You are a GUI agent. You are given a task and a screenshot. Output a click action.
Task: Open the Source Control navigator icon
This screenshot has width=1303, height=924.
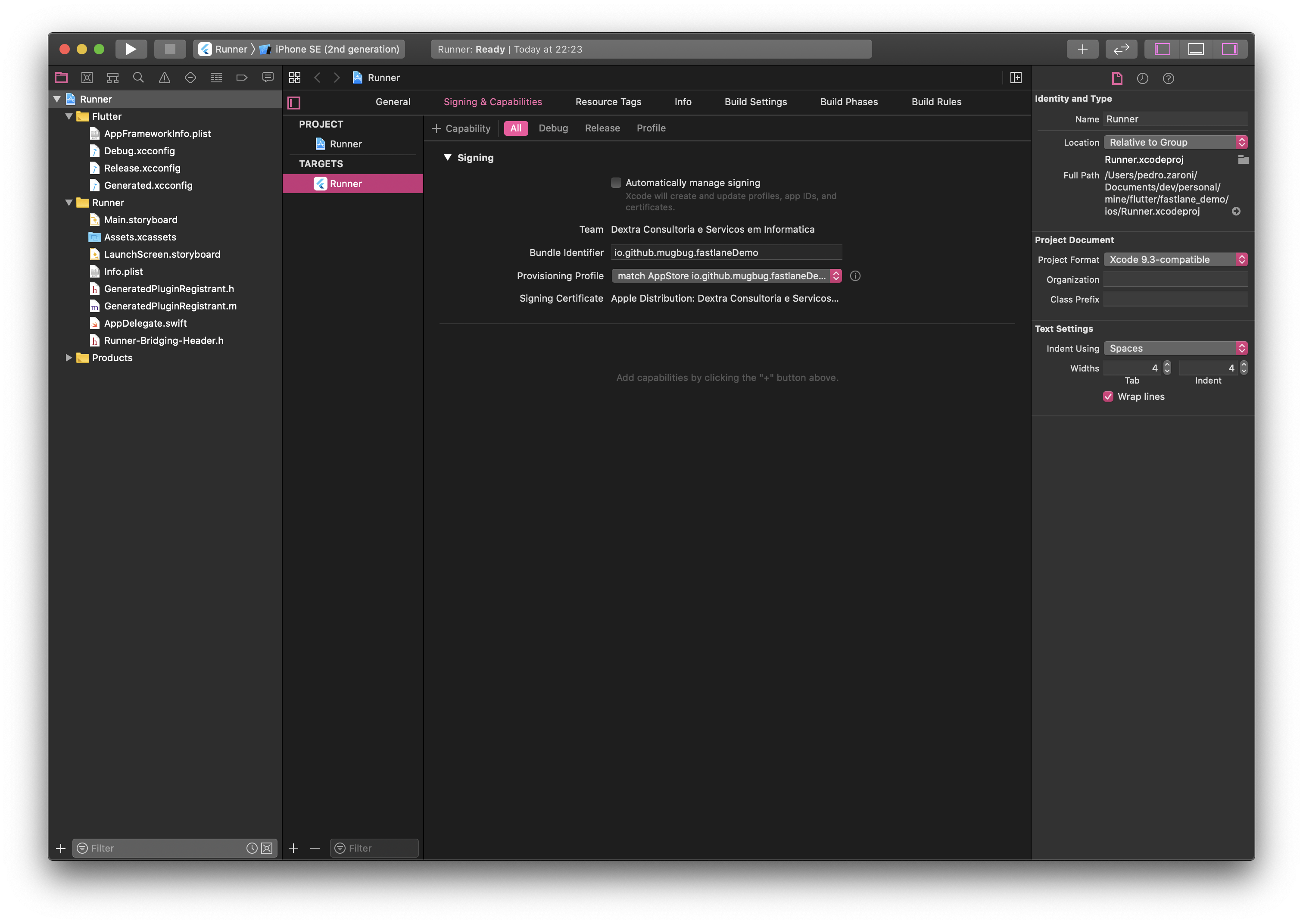point(87,78)
